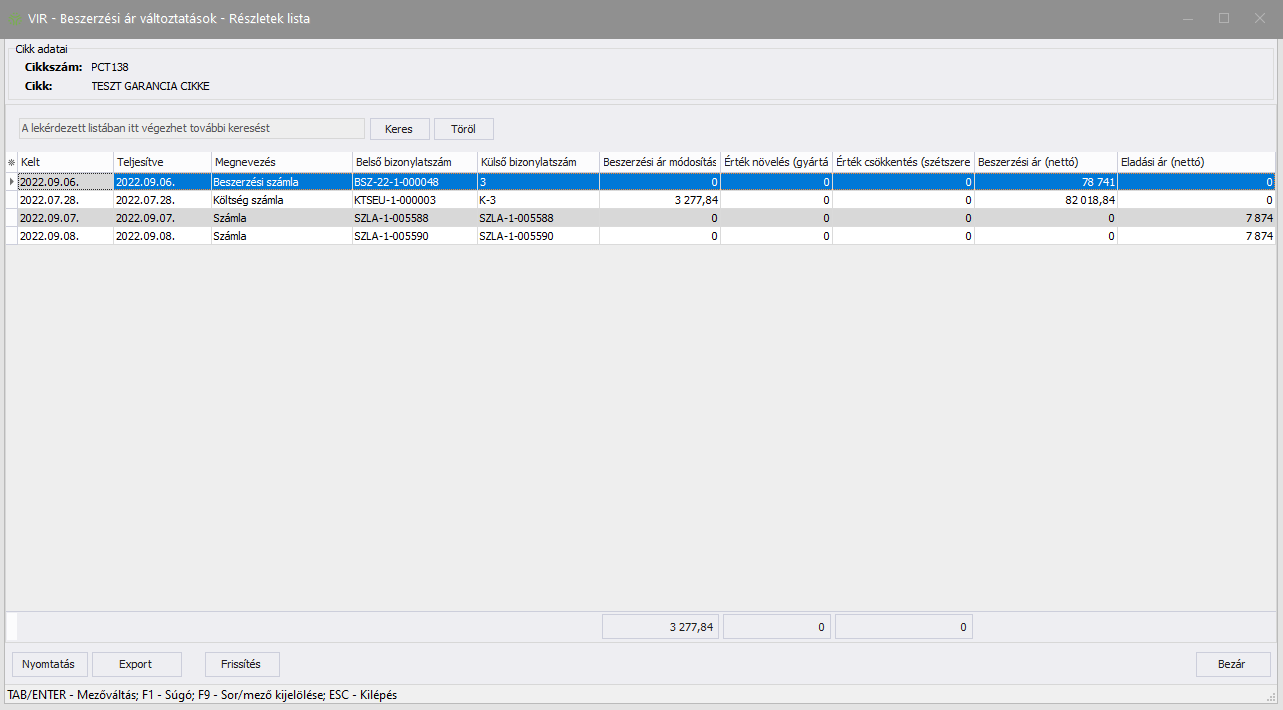Sort by the Teljesítve column header
Viewport: 1283px width, 710px height.
[x=161, y=162]
